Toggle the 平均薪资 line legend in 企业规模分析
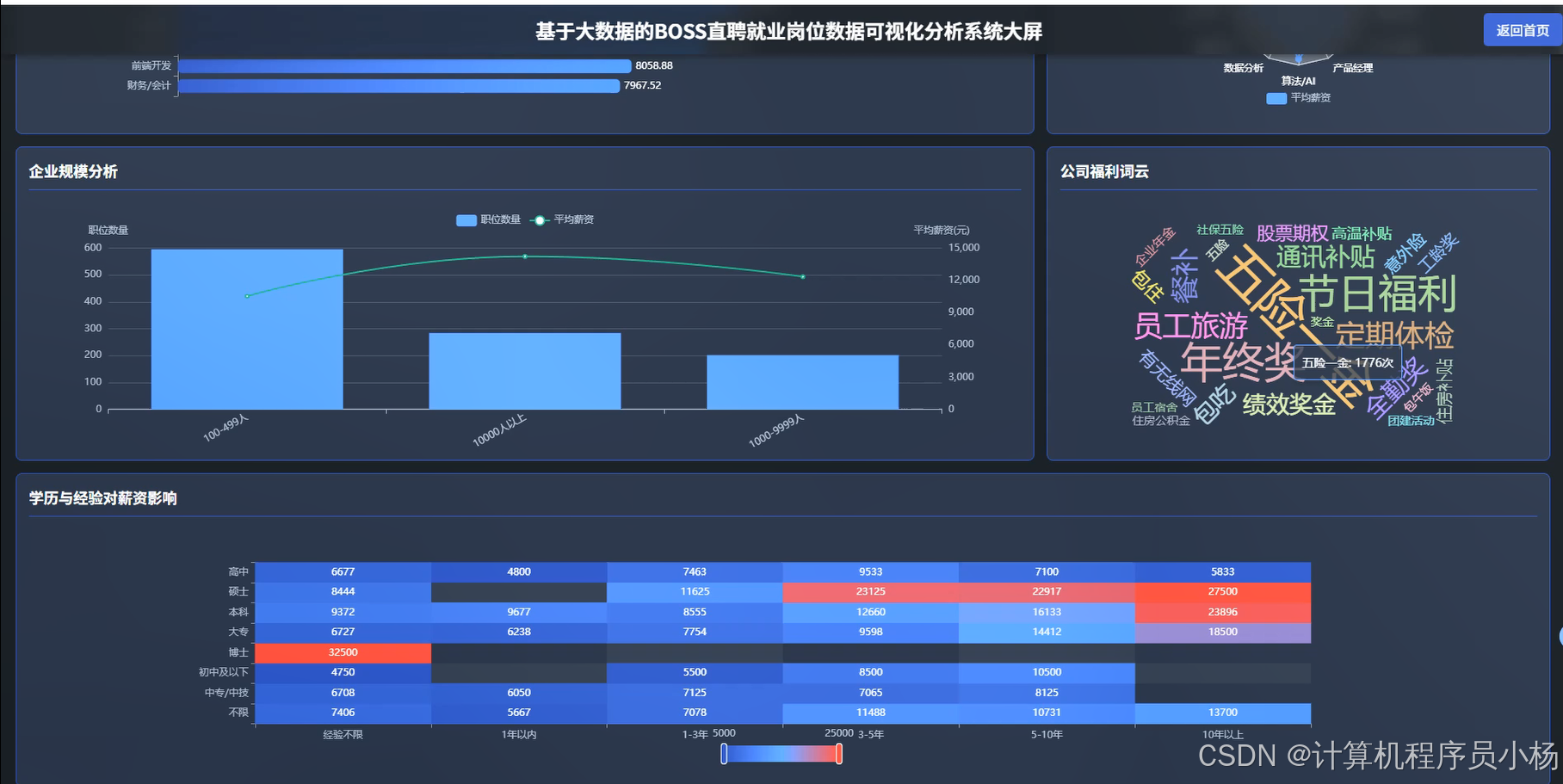The width and height of the screenshot is (1563, 784). (x=563, y=220)
